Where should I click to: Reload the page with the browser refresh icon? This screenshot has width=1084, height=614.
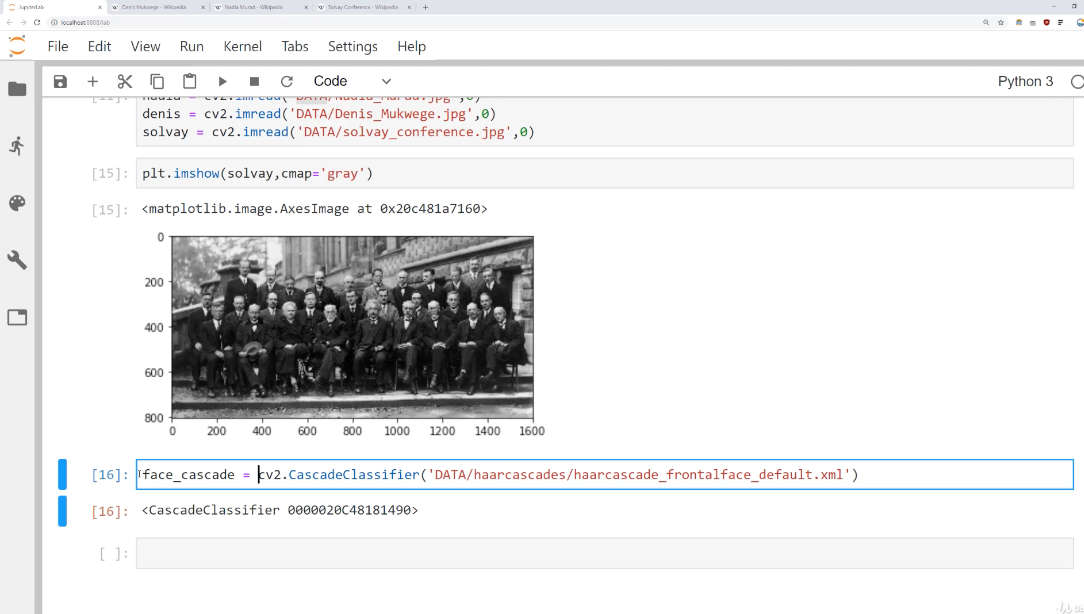click(x=37, y=22)
